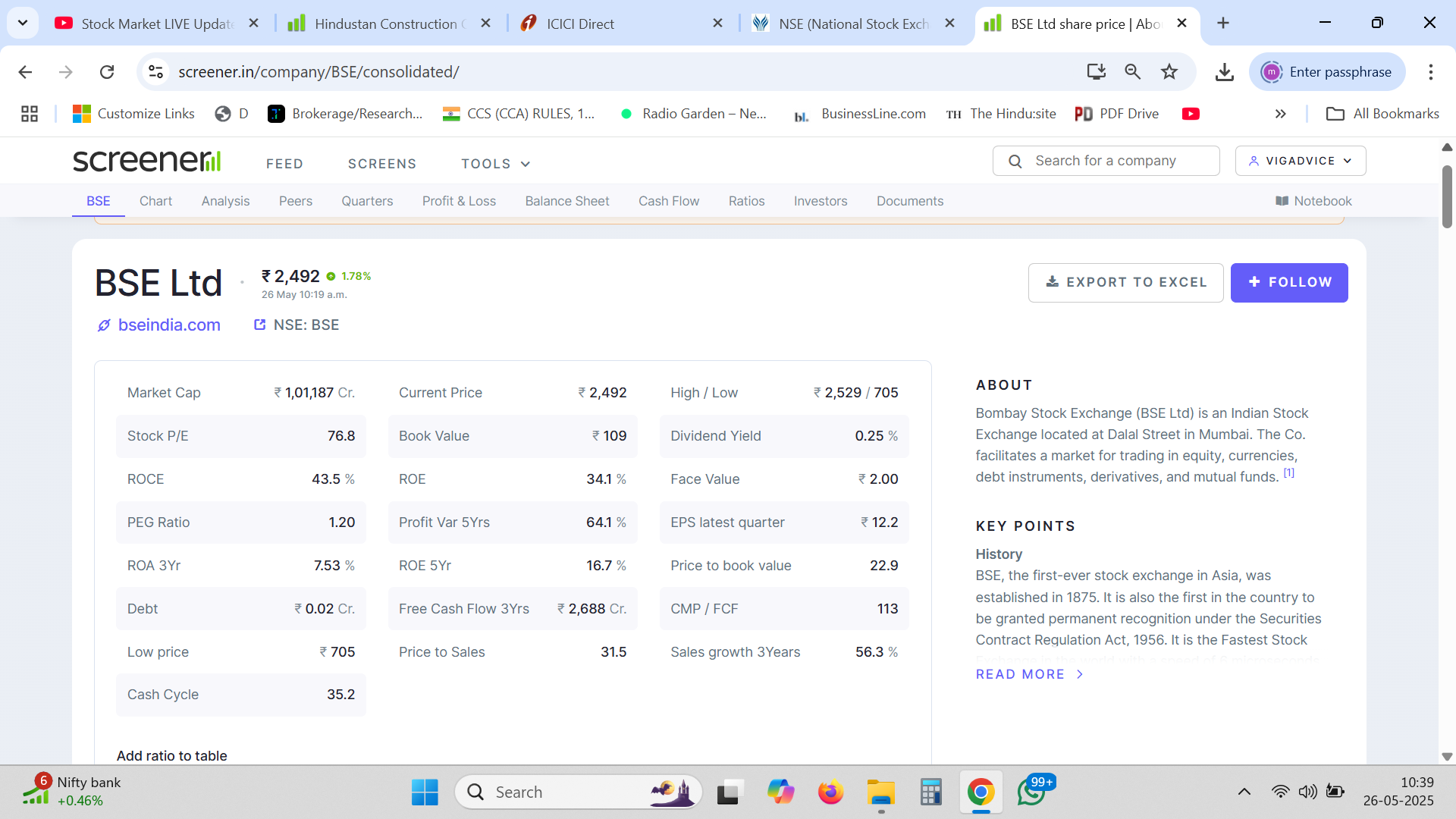Open File Explorer from taskbar

880,792
